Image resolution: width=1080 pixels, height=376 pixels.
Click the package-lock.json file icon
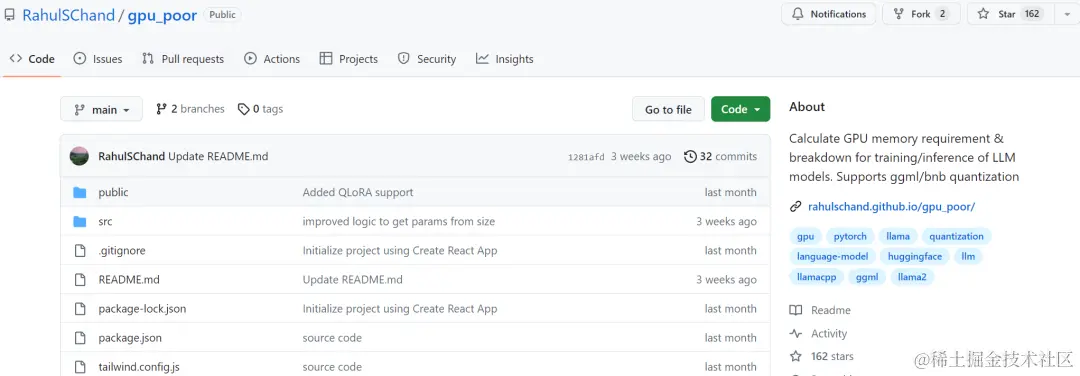click(x=80, y=309)
